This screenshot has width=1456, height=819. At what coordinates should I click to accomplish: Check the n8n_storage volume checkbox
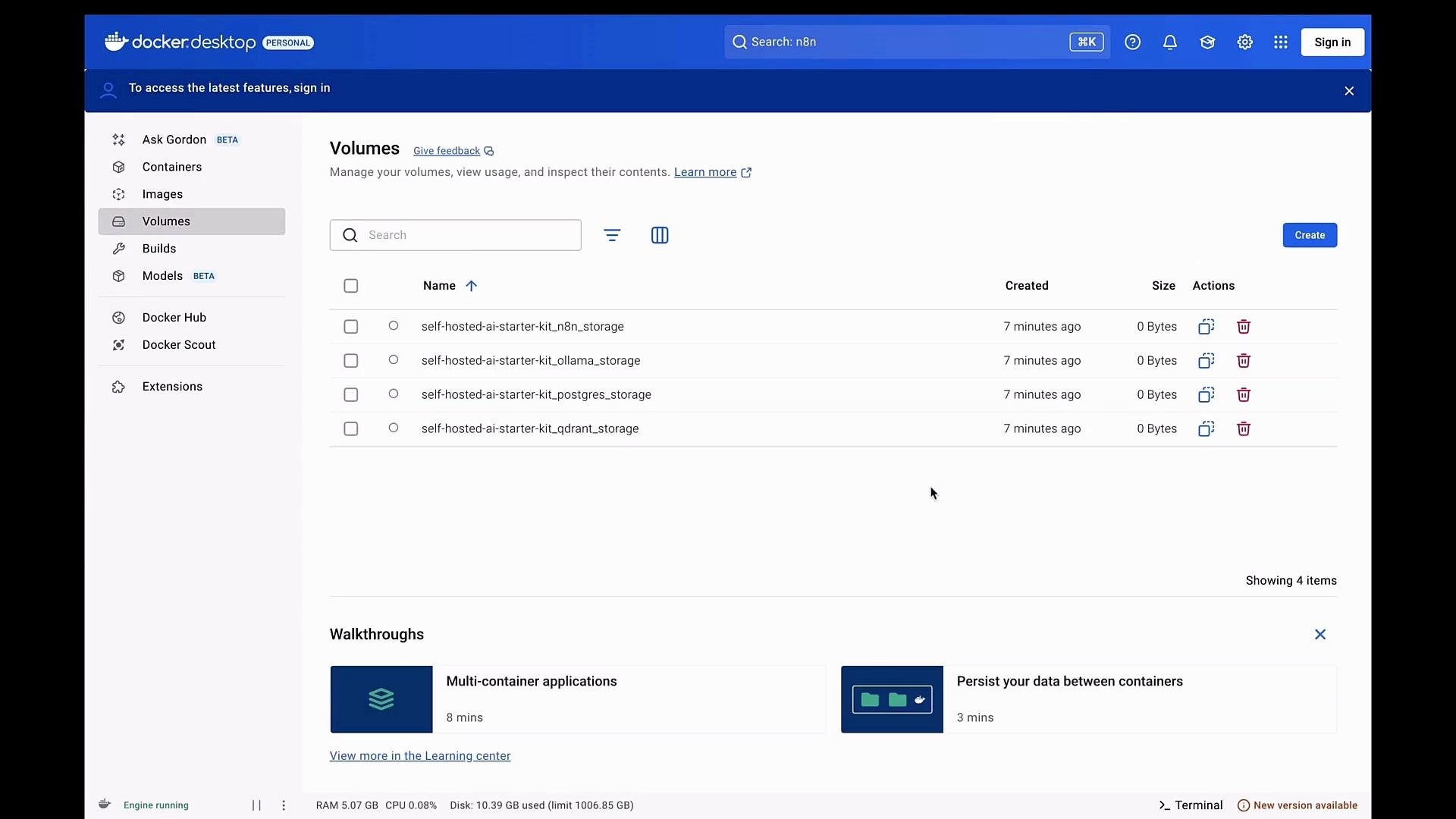coord(350,327)
